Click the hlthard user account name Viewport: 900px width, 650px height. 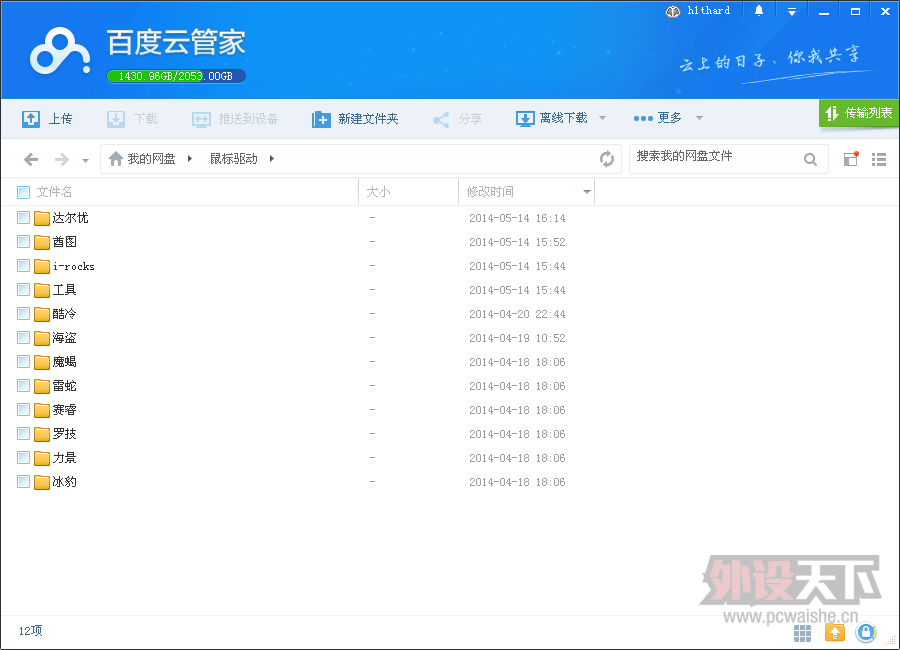tap(708, 10)
